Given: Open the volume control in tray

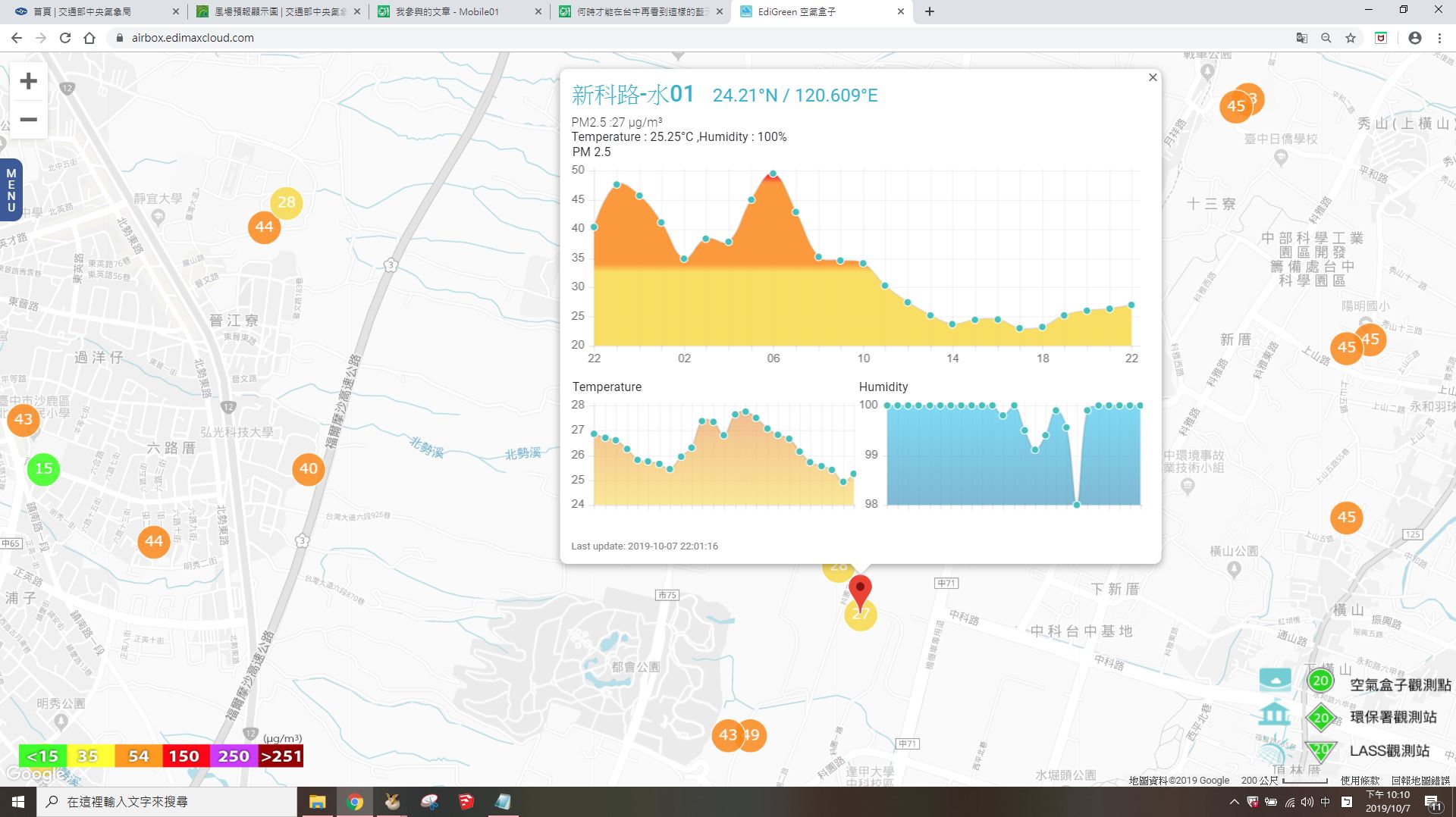Looking at the screenshot, I should coord(1307,802).
